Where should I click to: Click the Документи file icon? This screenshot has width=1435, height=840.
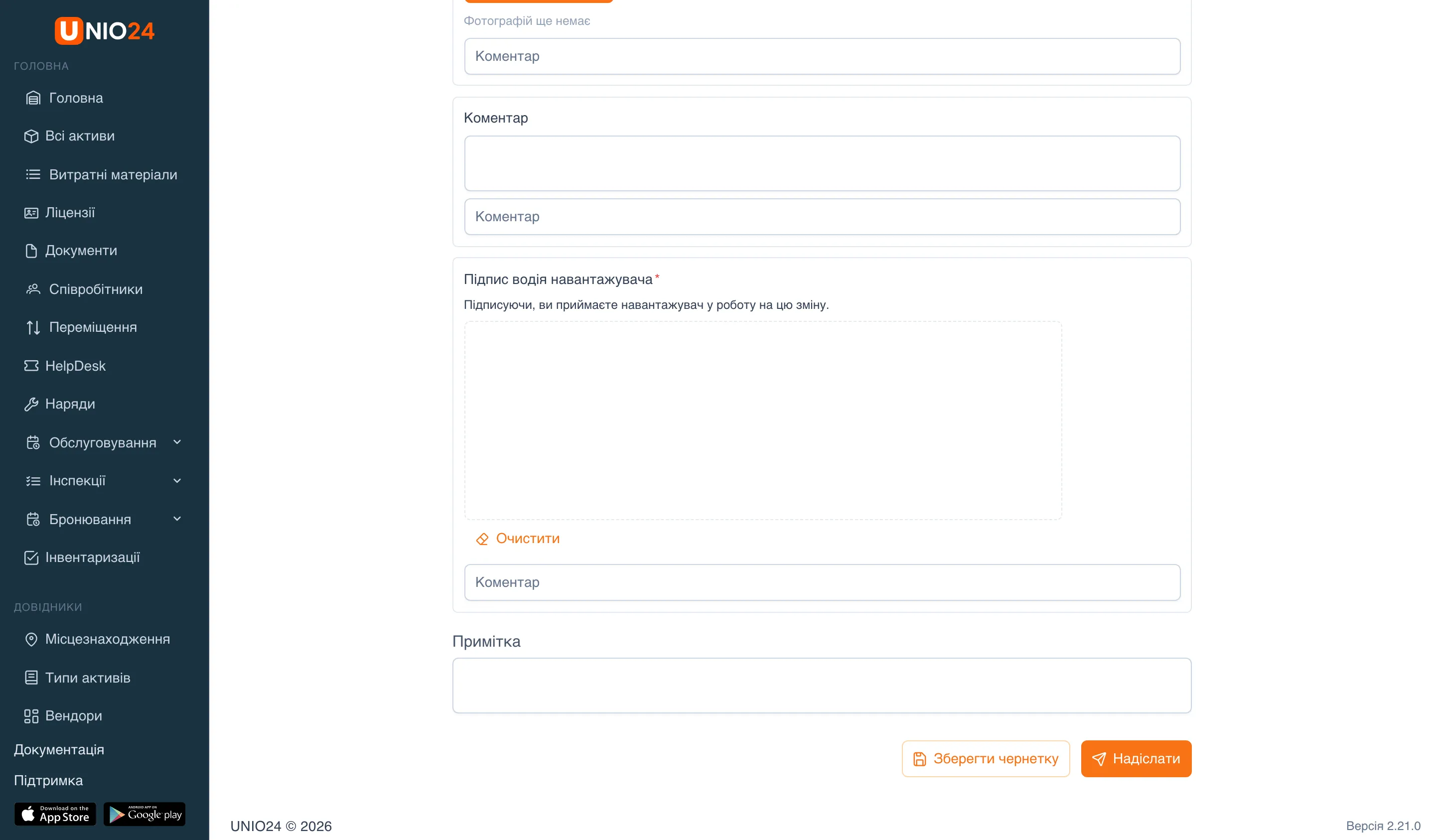(31, 251)
